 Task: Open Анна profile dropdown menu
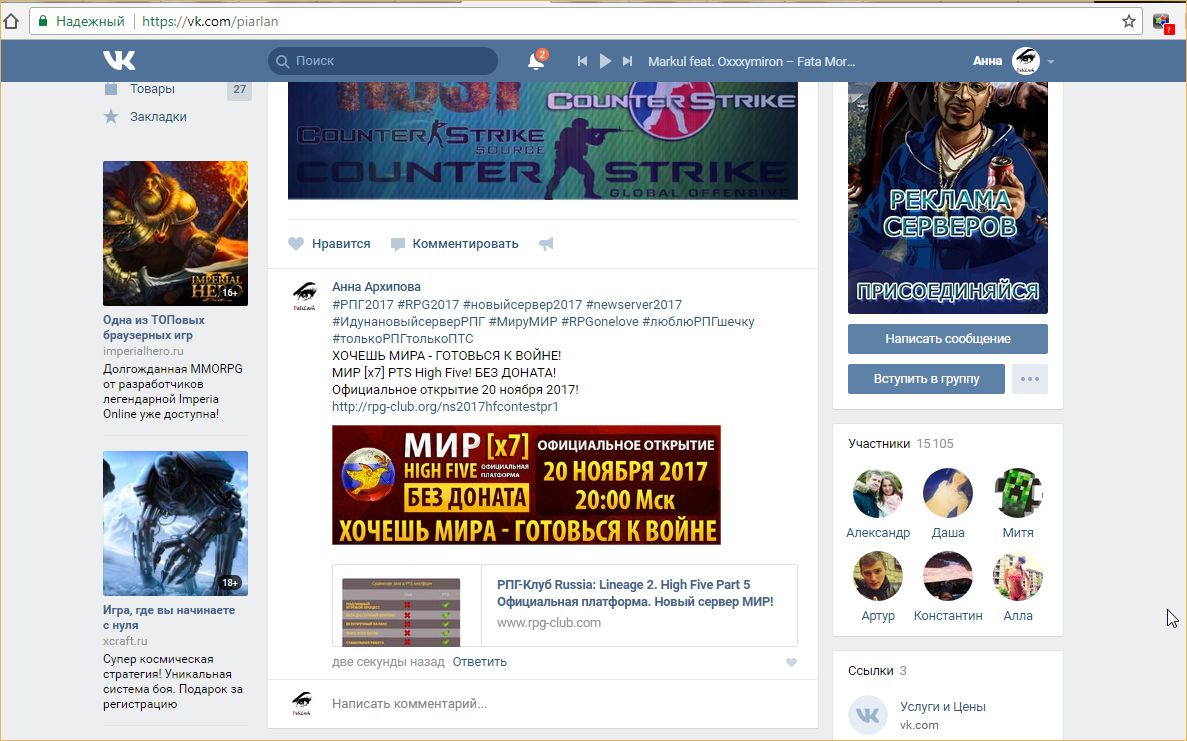click(1051, 61)
